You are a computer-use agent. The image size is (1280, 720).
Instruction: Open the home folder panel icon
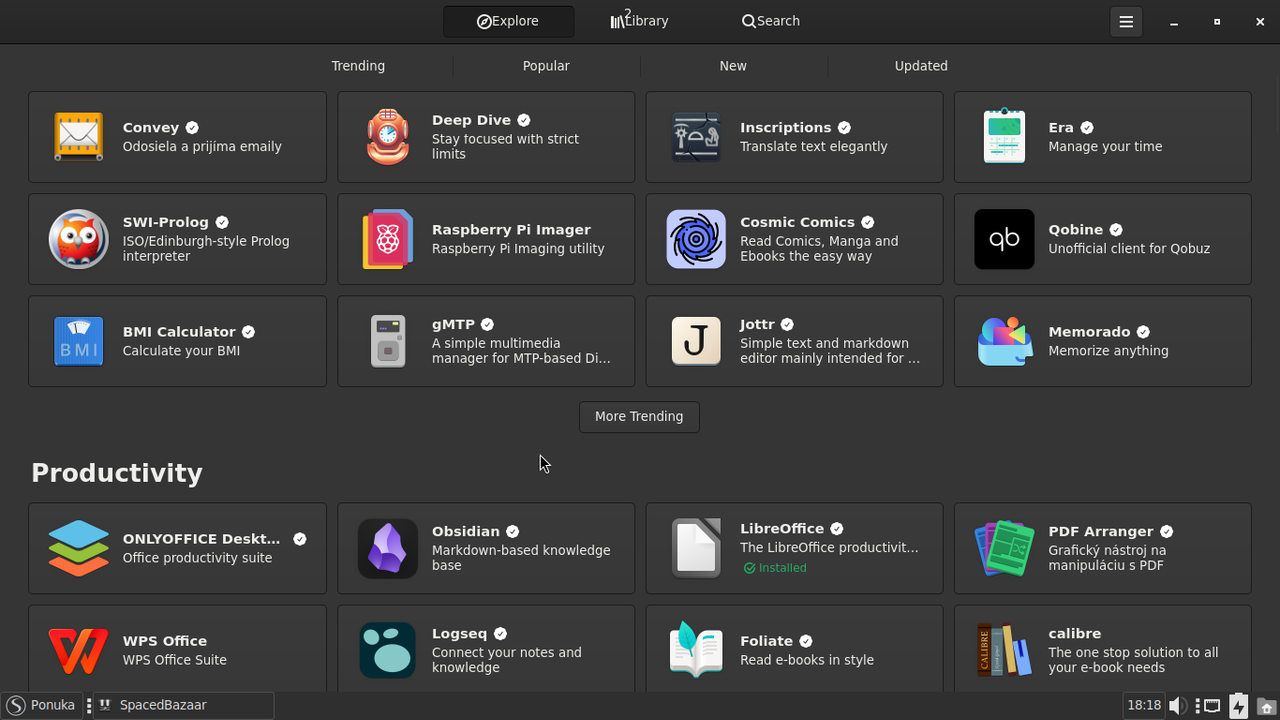click(x=1266, y=706)
